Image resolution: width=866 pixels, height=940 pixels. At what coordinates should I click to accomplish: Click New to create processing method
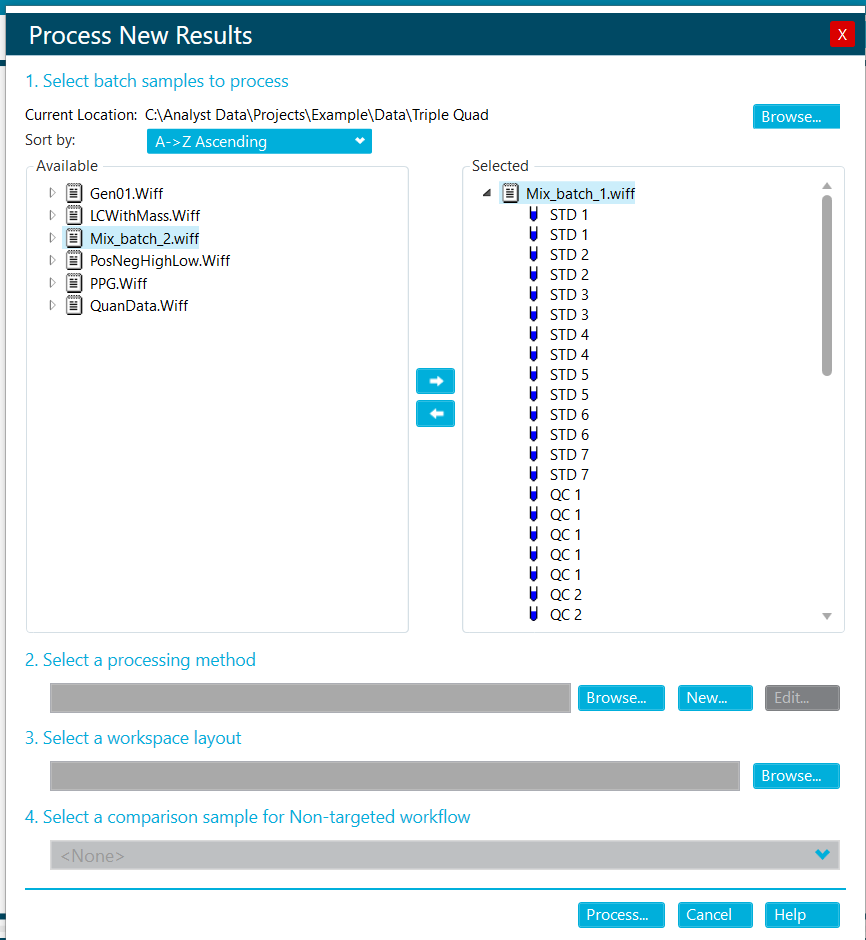[715, 698]
